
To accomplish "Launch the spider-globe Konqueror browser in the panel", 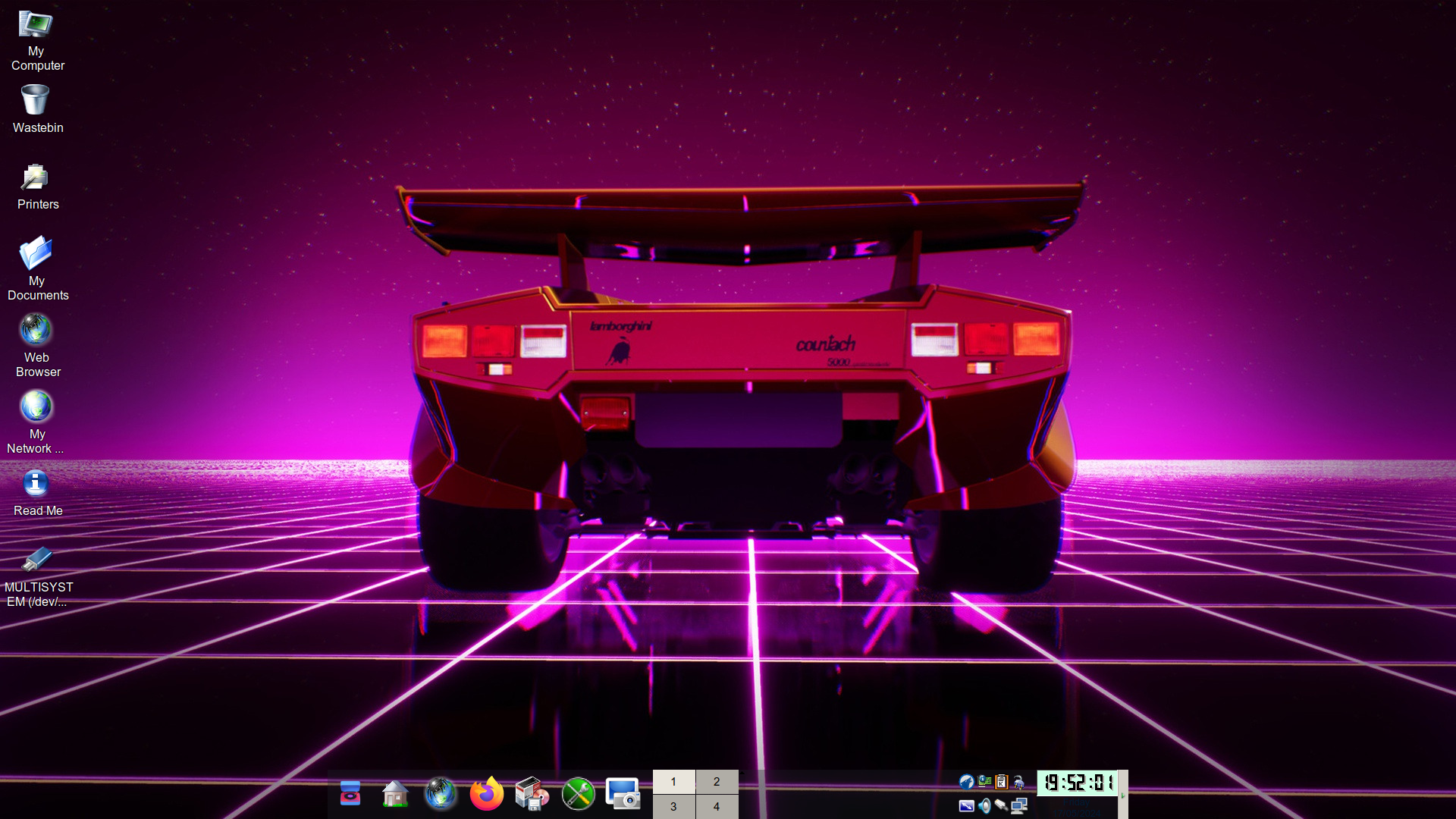I will 441,794.
